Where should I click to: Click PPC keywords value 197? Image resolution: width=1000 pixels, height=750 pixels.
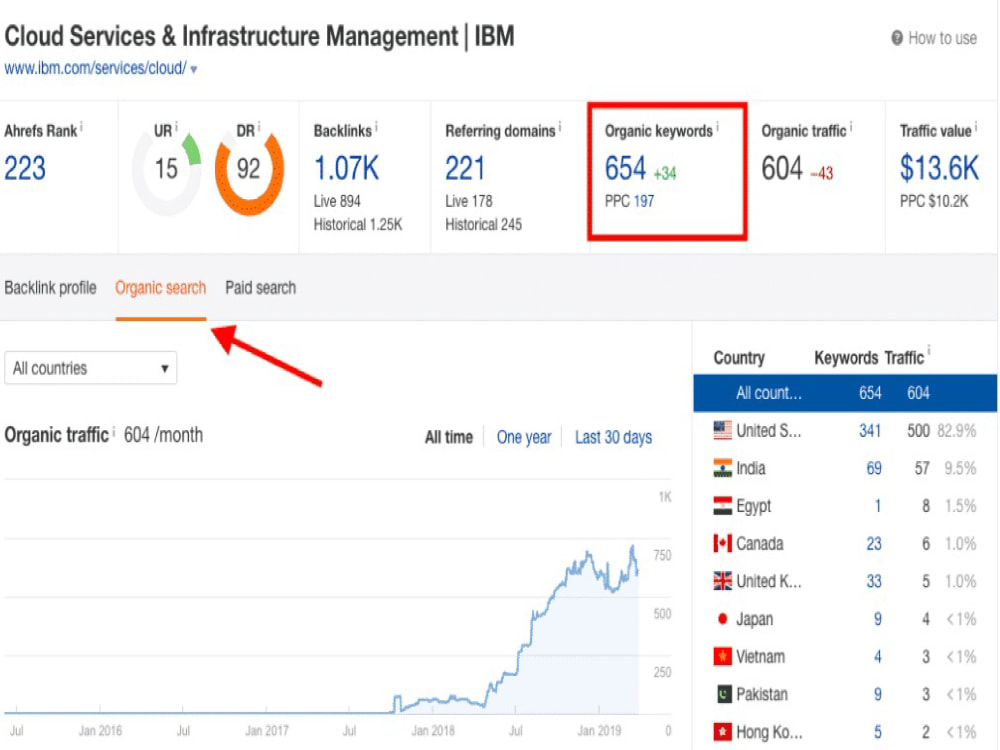(643, 202)
